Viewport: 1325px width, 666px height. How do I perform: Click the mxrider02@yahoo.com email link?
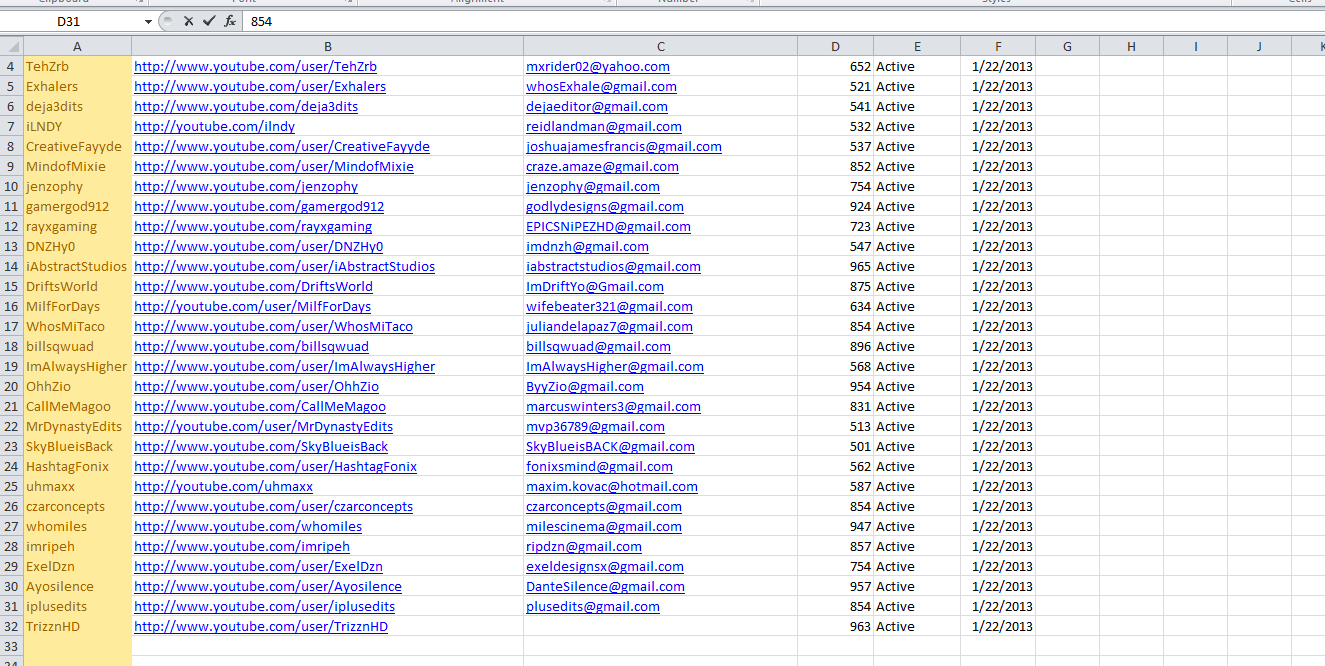coord(598,66)
